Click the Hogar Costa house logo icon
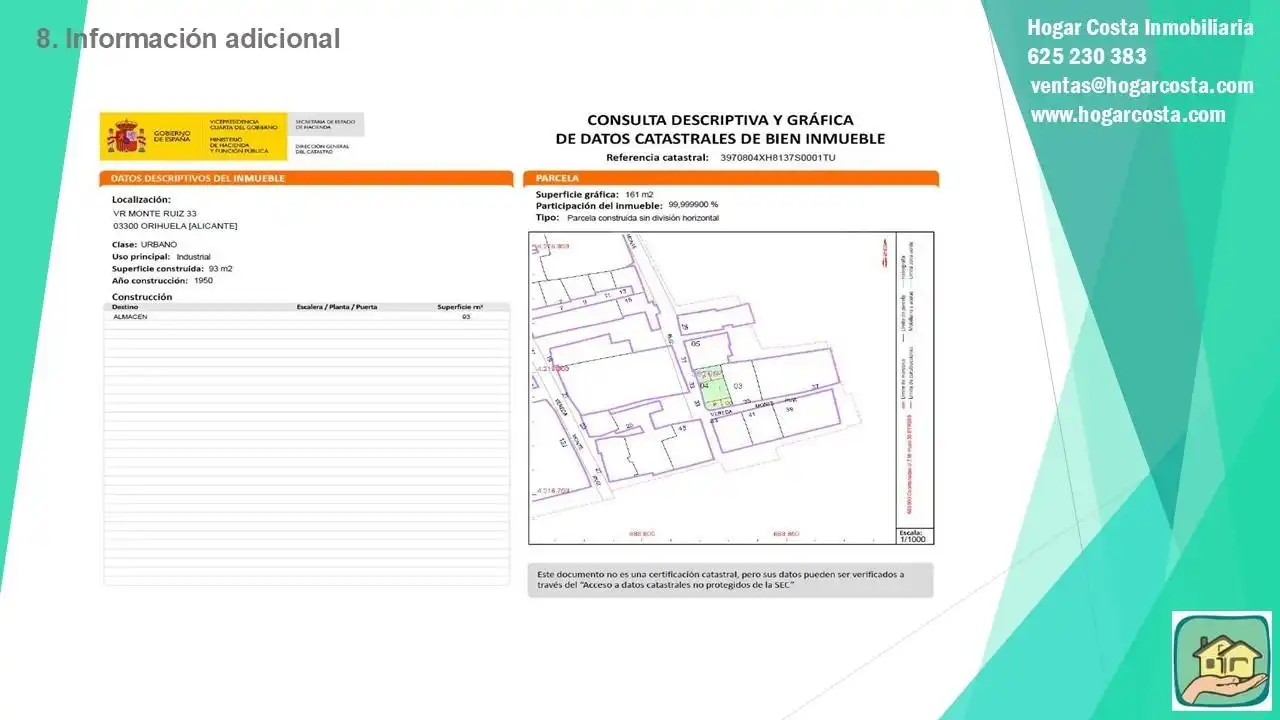Viewport: 1280px width, 720px height. pos(1221,661)
